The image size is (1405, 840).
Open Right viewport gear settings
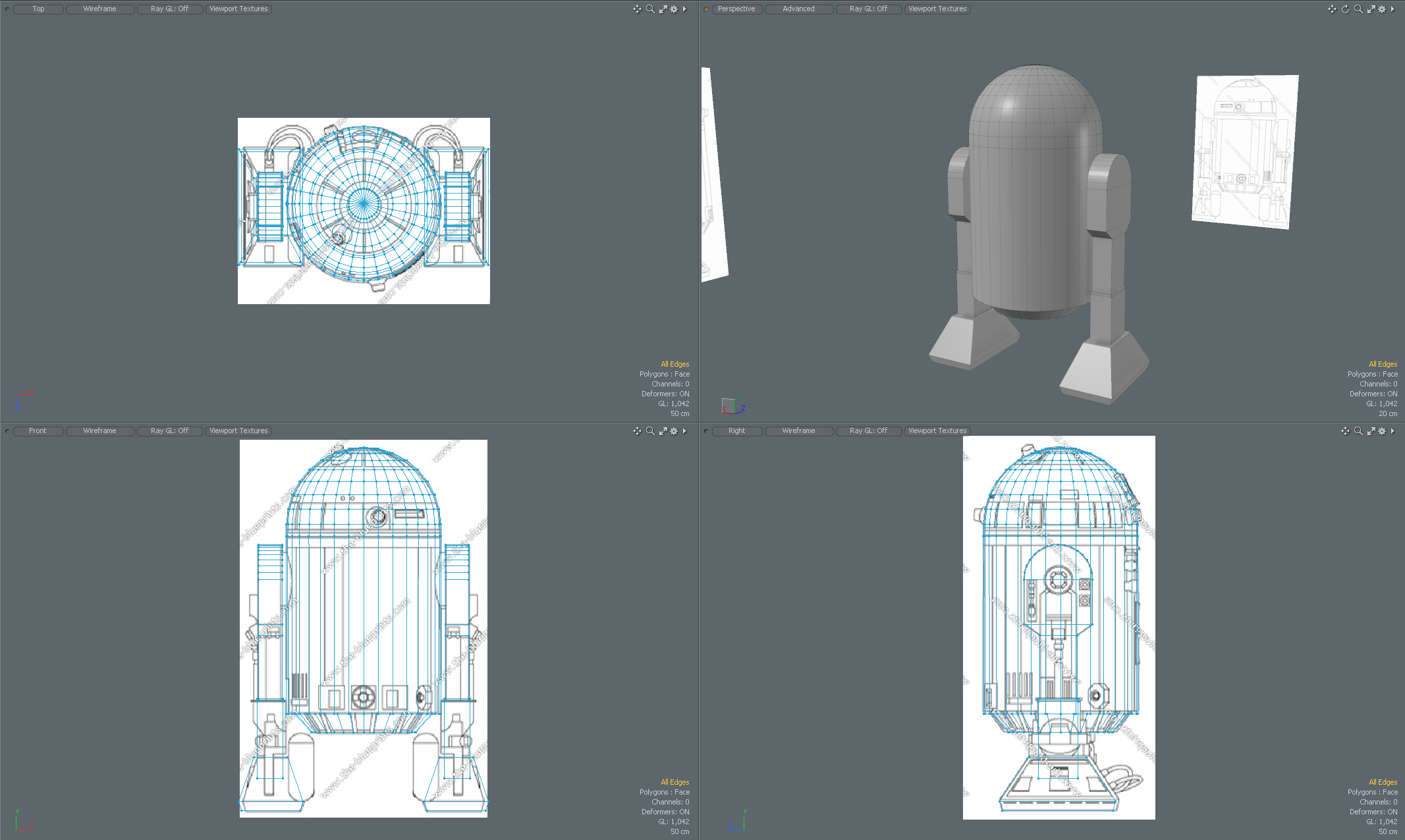coord(1382,431)
